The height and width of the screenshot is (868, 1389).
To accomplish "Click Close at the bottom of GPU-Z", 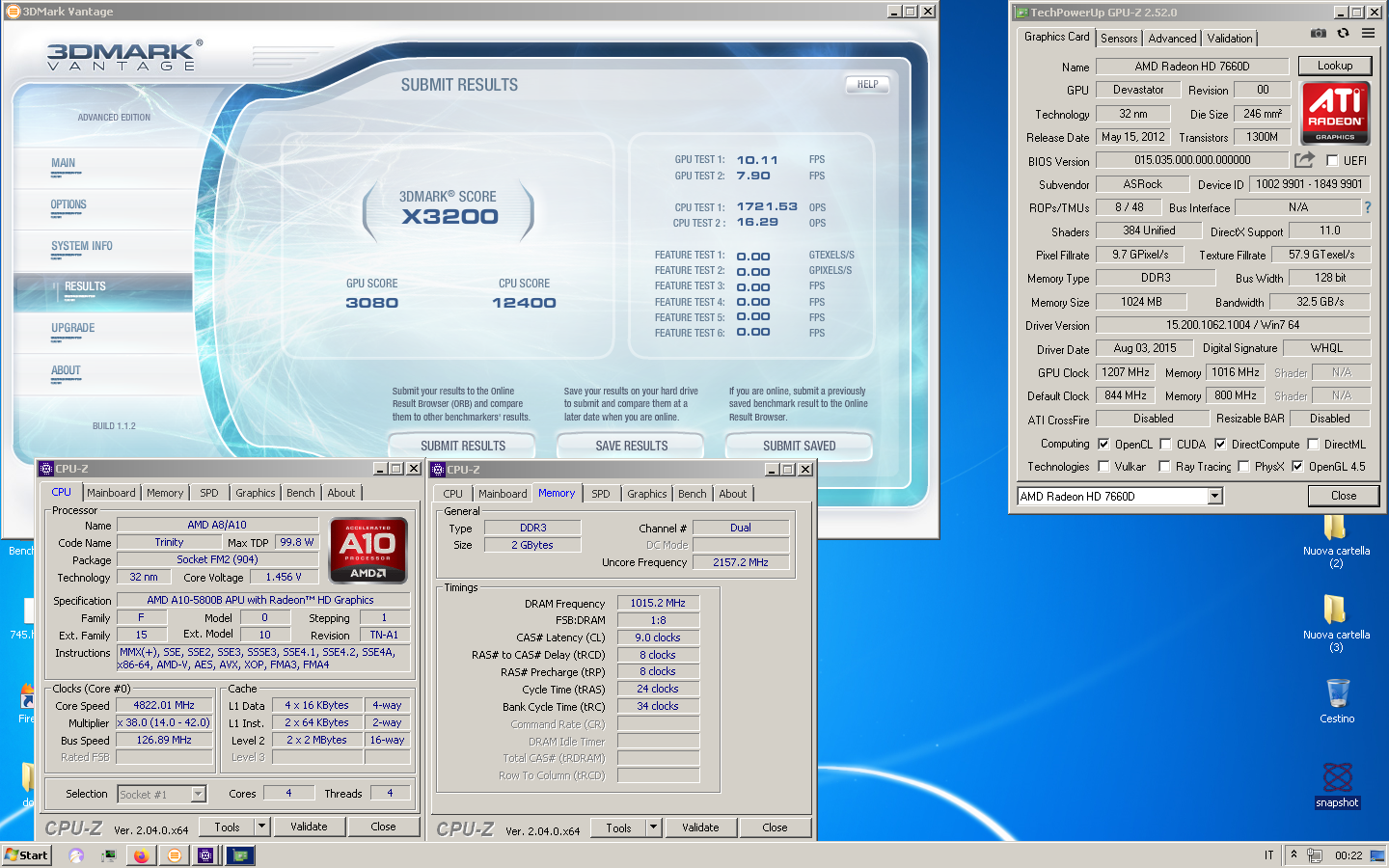I will [1344, 496].
